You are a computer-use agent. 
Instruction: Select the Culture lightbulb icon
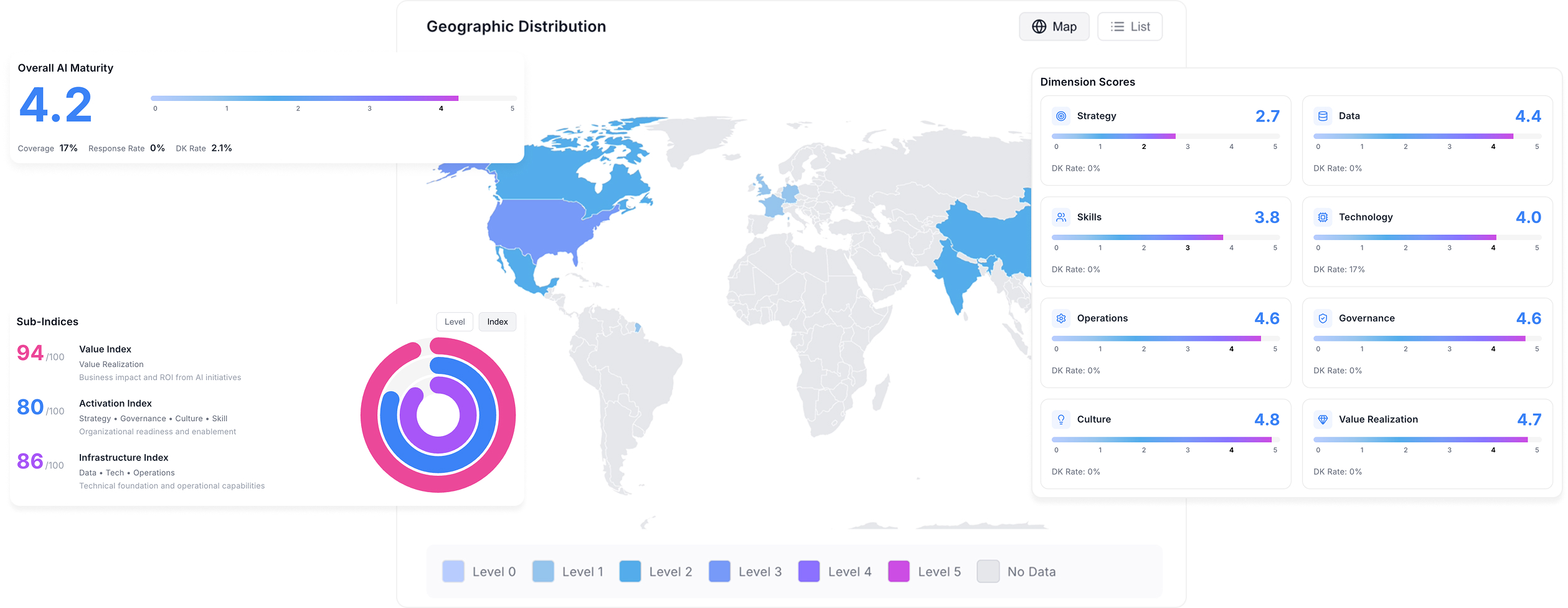[x=1061, y=419]
